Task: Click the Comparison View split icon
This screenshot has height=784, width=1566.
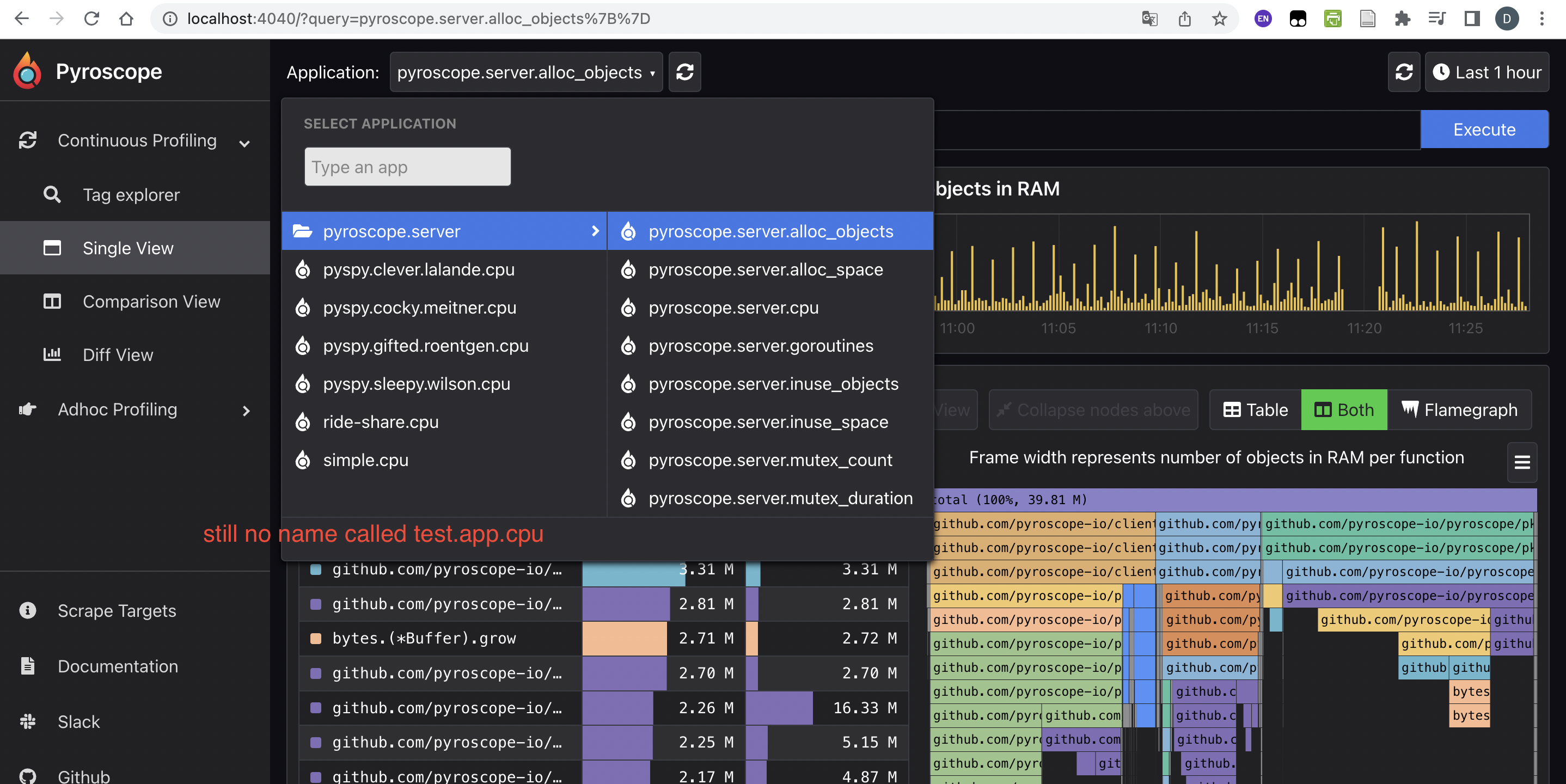Action: [x=52, y=301]
